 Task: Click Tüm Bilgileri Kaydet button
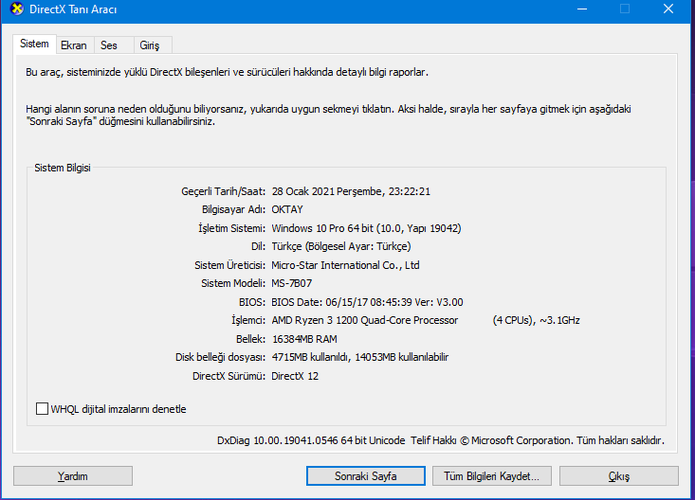[x=492, y=476]
